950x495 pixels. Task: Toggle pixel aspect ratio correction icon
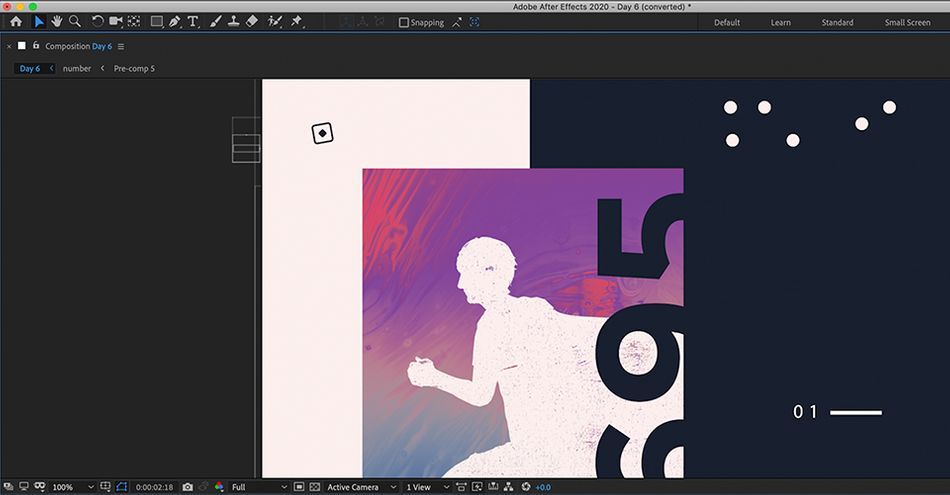coord(461,487)
